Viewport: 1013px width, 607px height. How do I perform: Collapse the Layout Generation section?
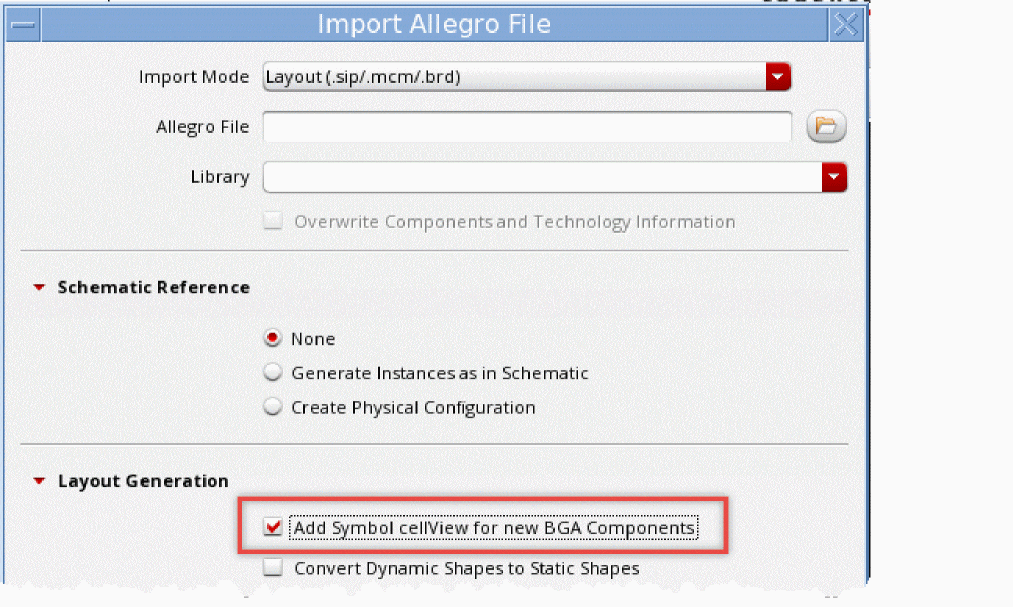pyautogui.click(x=39, y=482)
